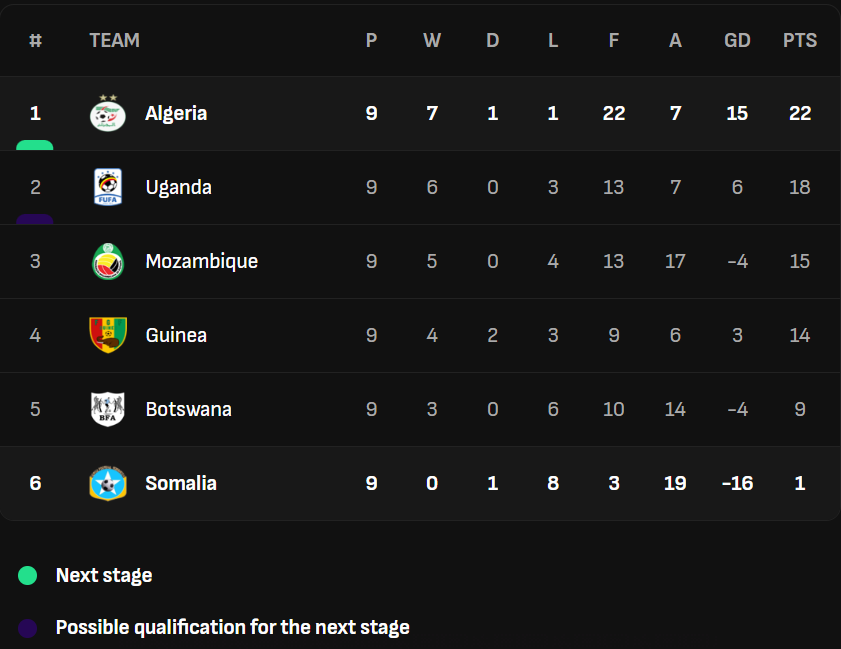Screen dimensions: 841x649
Task: Click the purple Possible qualification legend dot
Action: click(28, 628)
